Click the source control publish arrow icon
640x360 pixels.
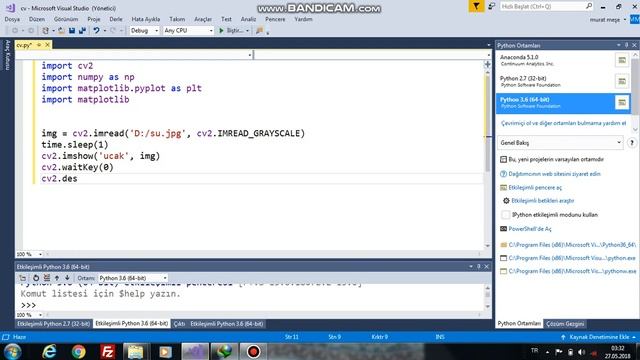(x=563, y=337)
